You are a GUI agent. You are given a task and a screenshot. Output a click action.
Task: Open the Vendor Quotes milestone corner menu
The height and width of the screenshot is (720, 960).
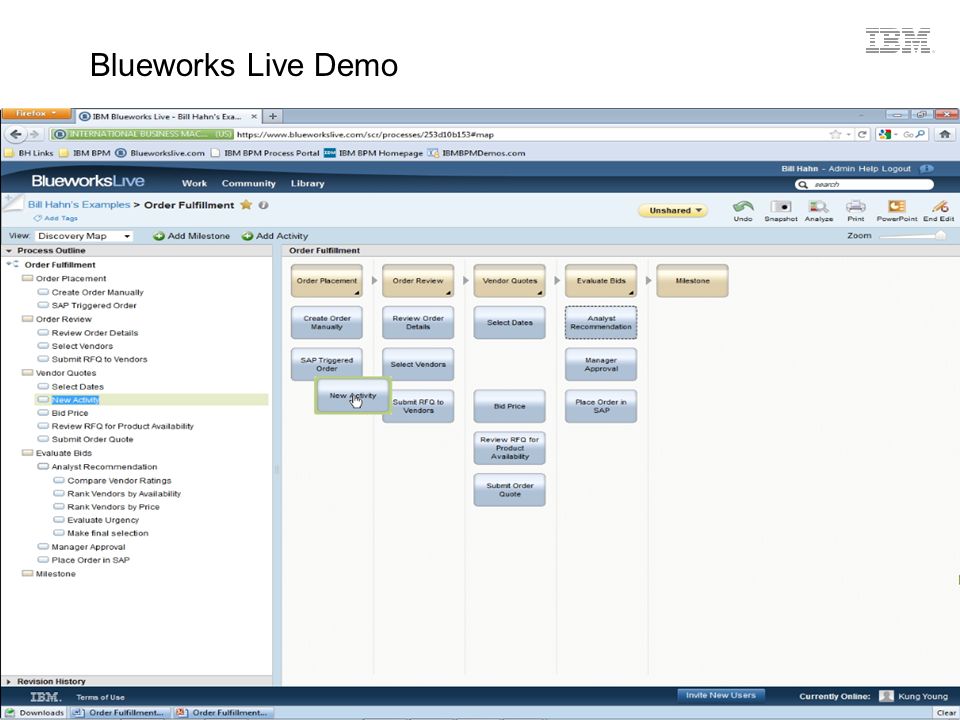pyautogui.click(x=539, y=293)
